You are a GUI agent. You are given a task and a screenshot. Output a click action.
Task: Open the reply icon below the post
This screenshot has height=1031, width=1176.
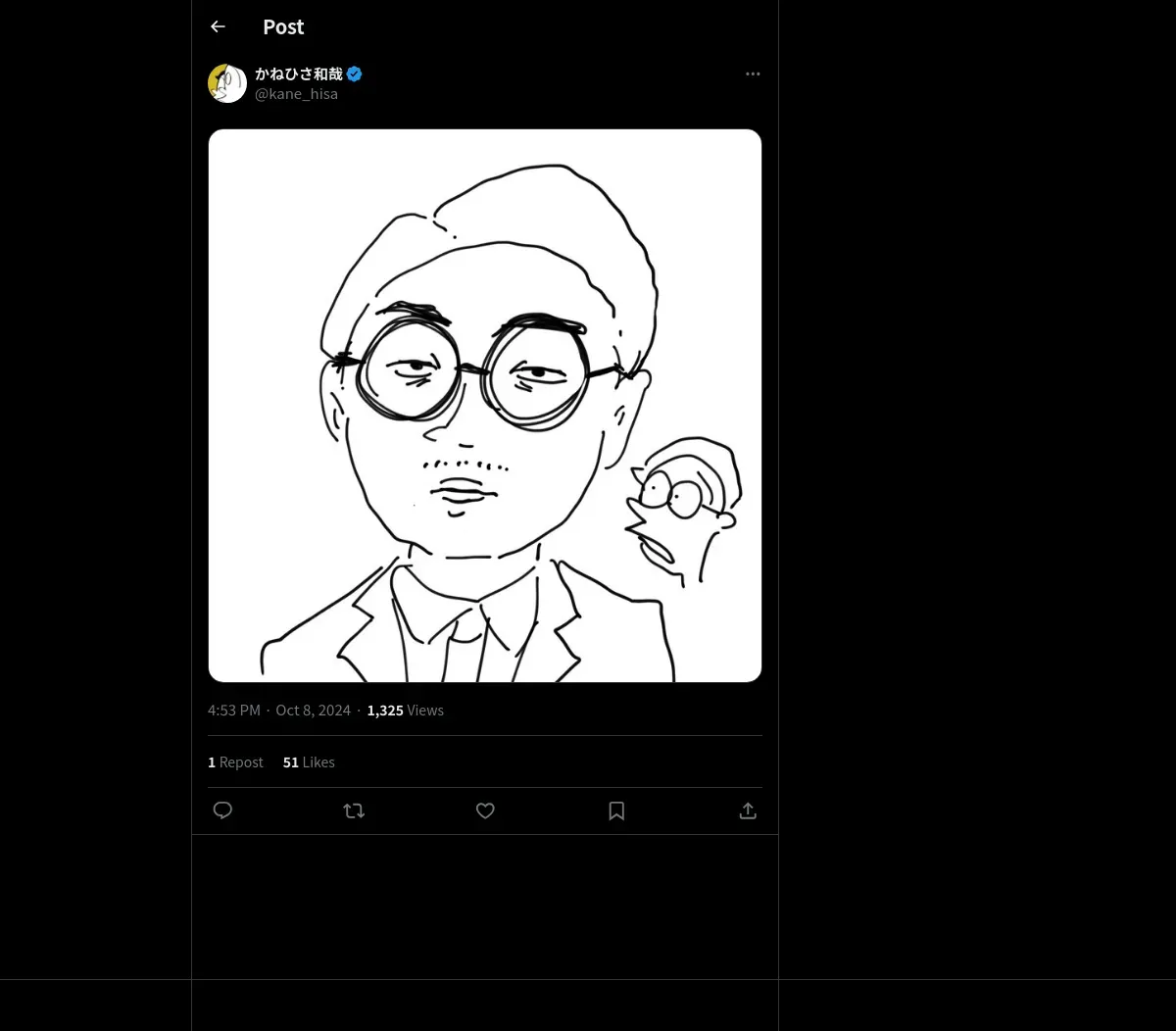click(x=222, y=810)
